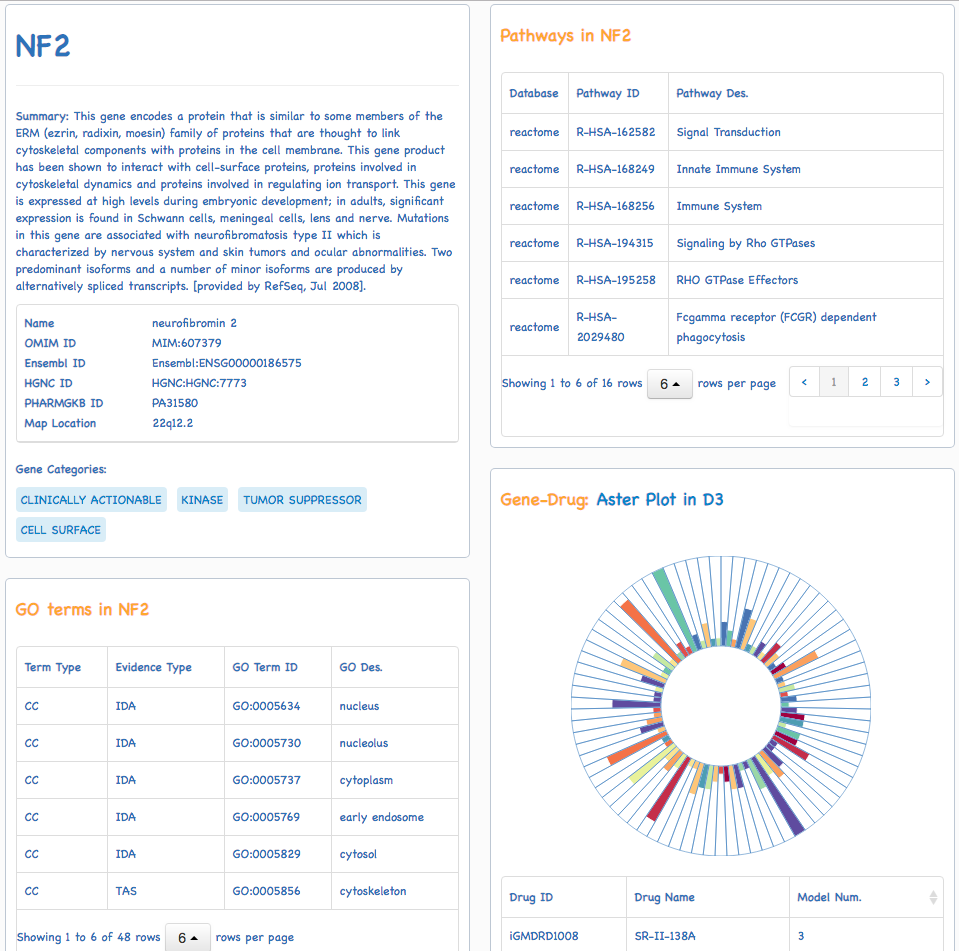Select pathway ID R-HSA-2029480
The image size is (959, 951).
601,327
